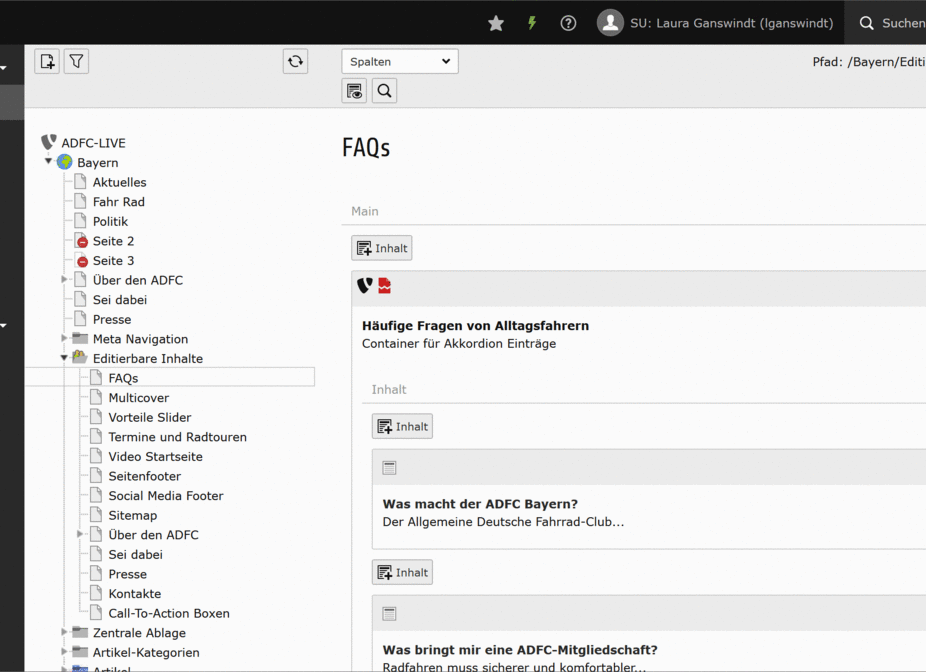Refresh the page tree with the reload icon

(x=295, y=61)
